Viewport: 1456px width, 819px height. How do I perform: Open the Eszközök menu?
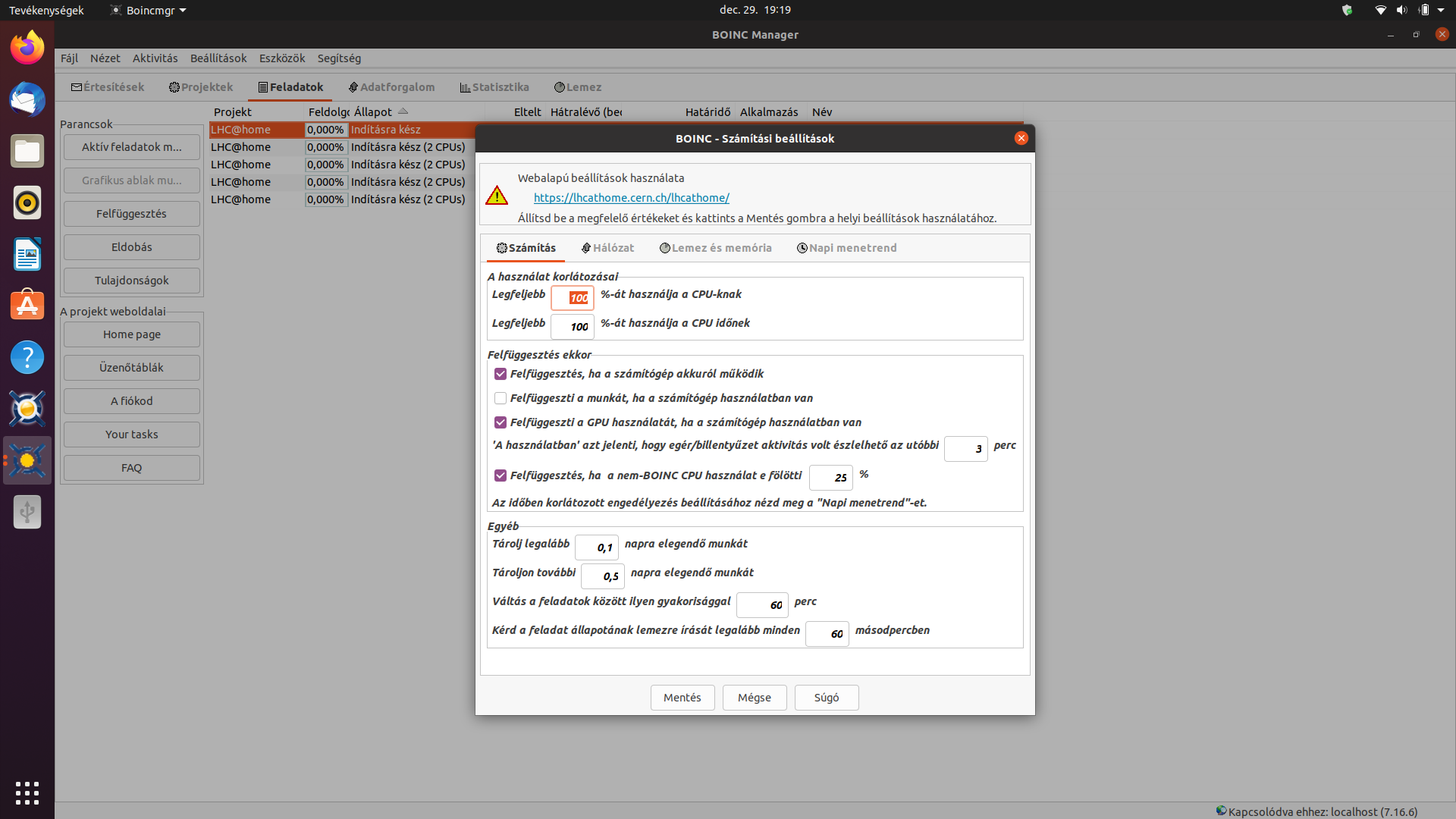coord(282,58)
